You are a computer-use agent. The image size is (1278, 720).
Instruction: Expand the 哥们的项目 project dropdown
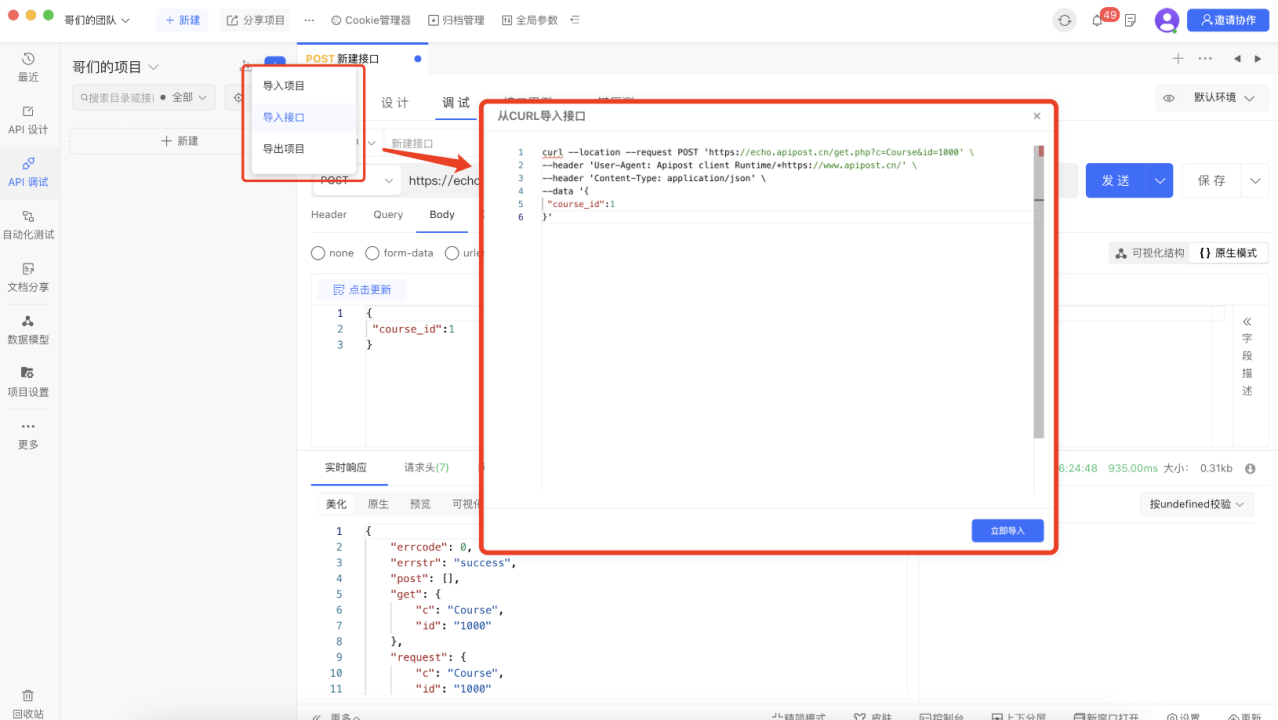coord(115,67)
